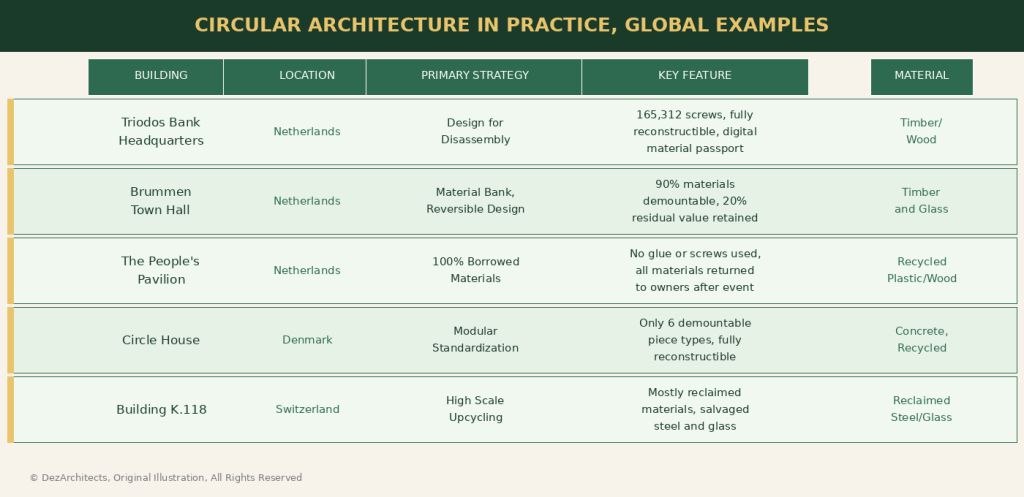The image size is (1024, 497).
Task: Select the LOCATION column header
Action: point(307,76)
